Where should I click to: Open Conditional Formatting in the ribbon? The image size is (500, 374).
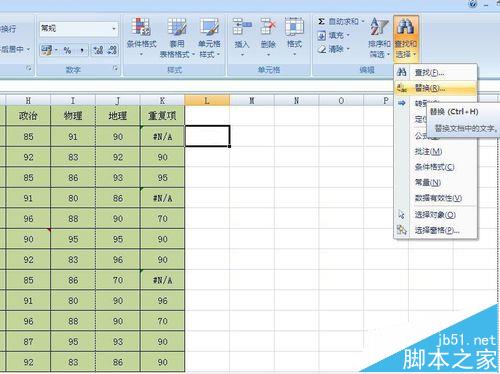(141, 37)
